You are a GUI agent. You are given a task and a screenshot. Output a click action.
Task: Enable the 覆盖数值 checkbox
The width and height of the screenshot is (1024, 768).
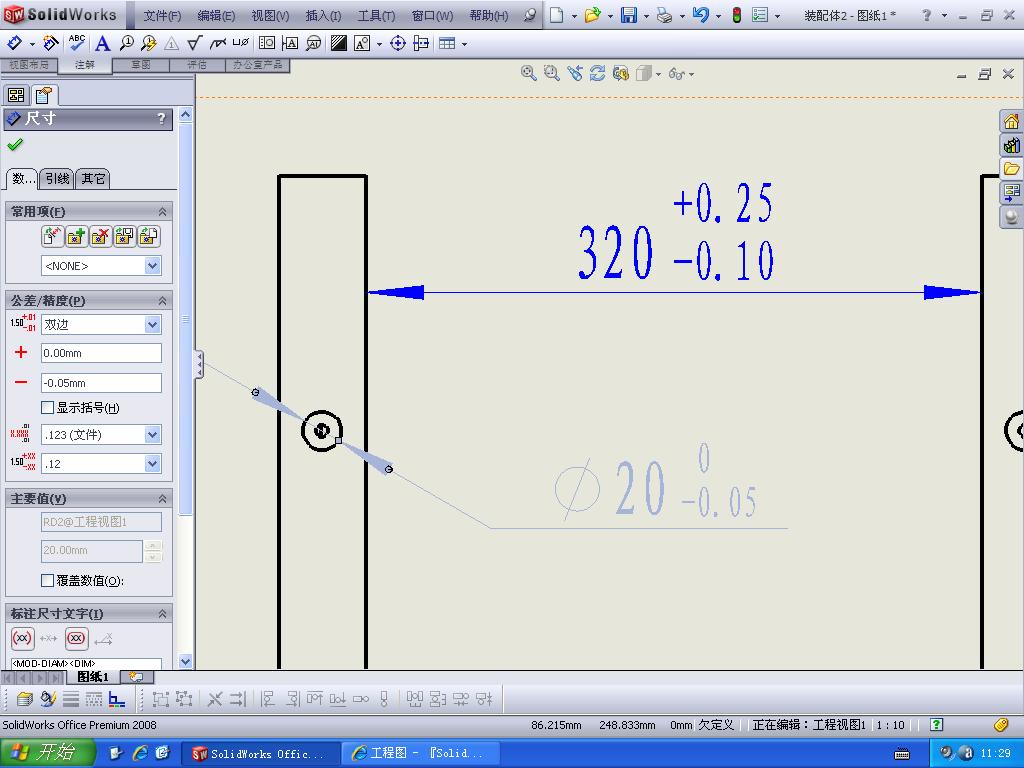47,580
